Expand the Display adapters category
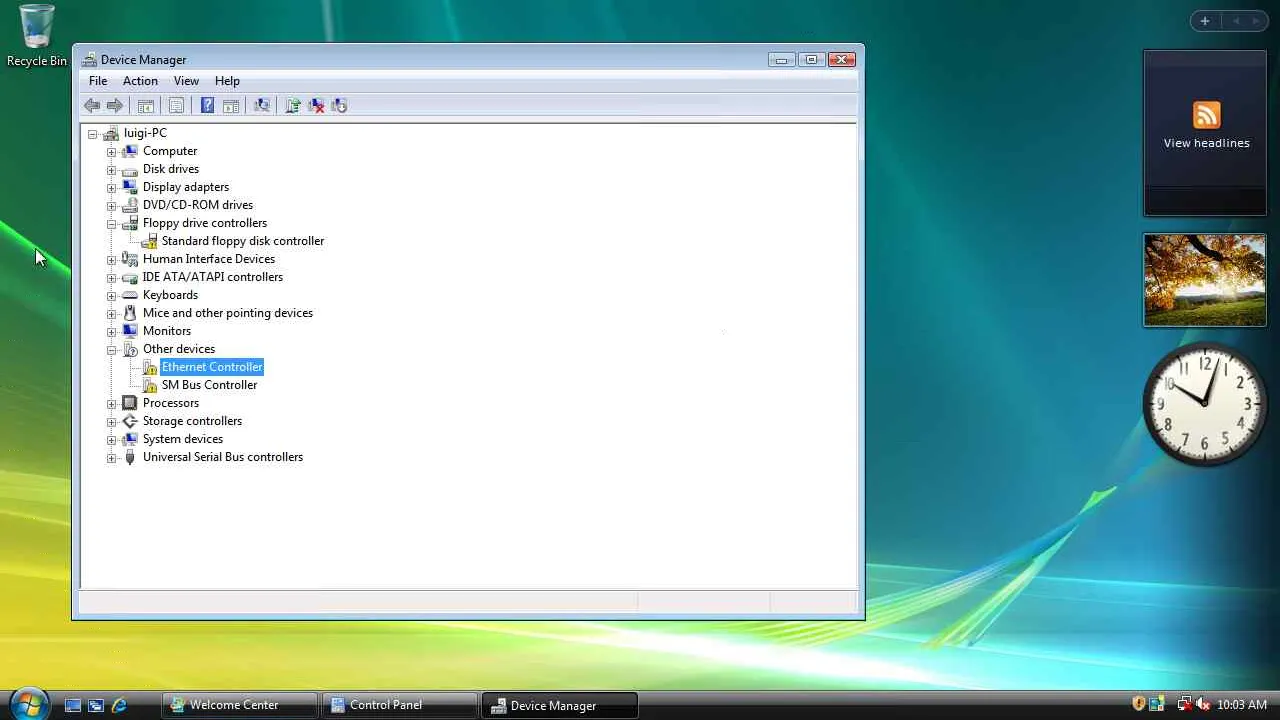The image size is (1280, 720). (x=111, y=188)
